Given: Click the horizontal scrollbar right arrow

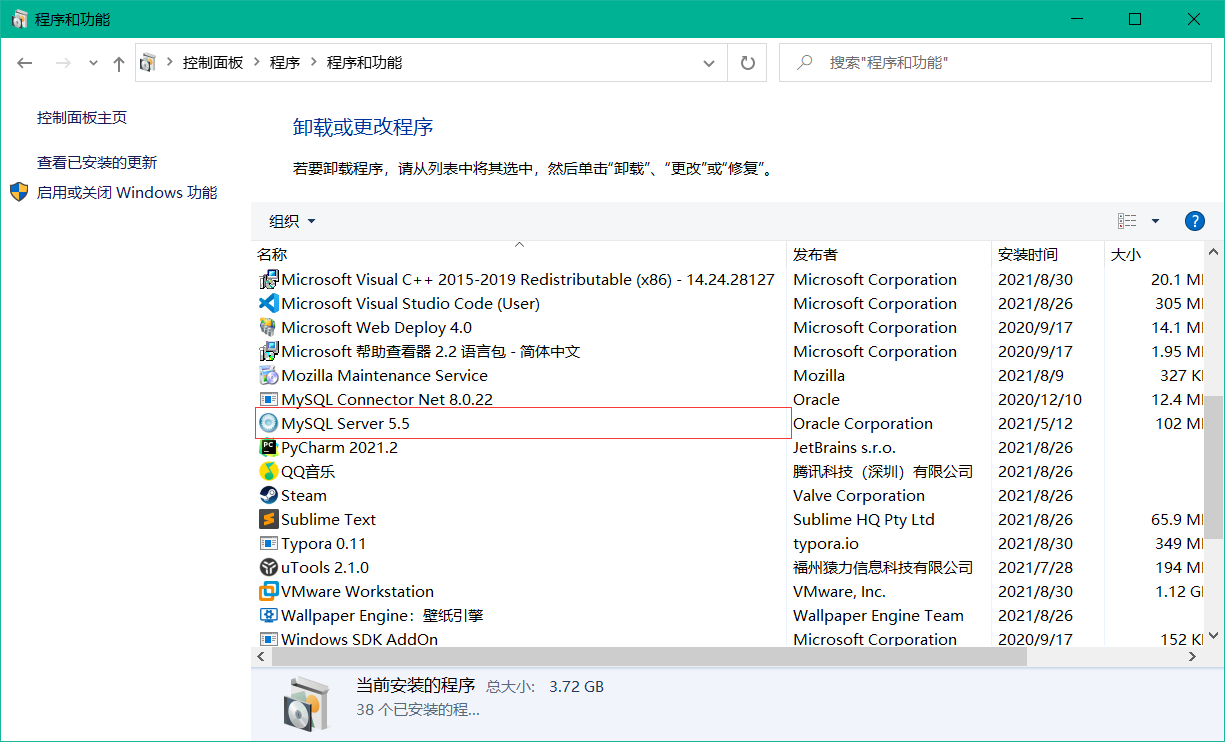Looking at the screenshot, I should coord(1192,658).
